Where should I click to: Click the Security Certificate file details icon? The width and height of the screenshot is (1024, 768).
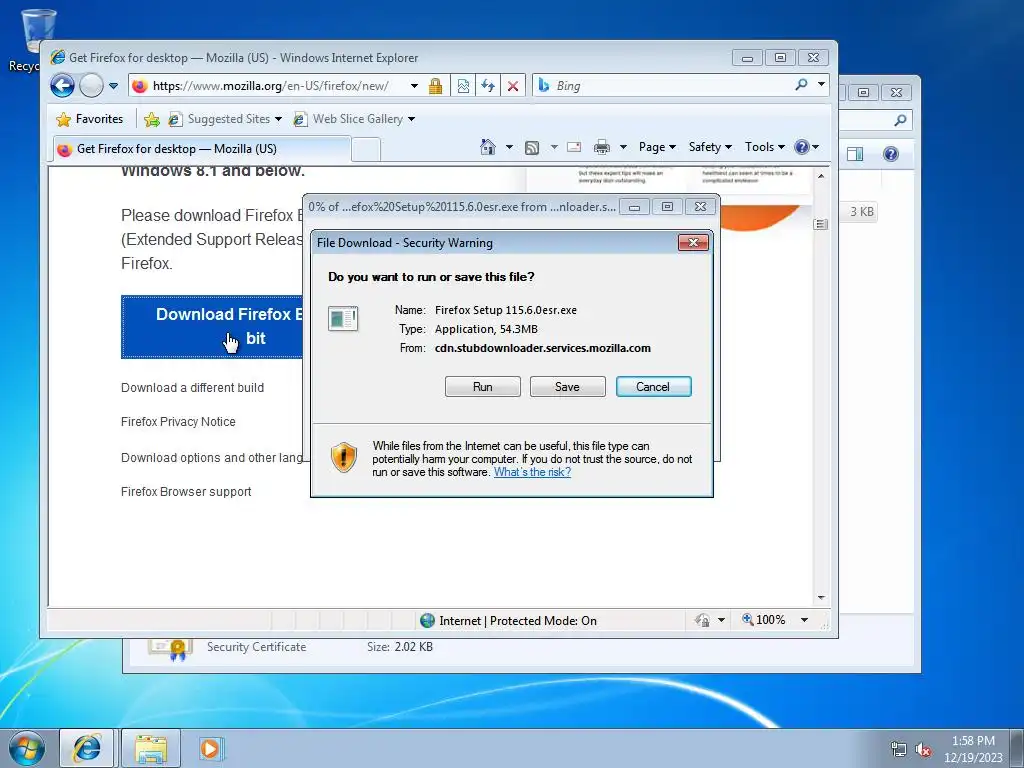pos(170,648)
